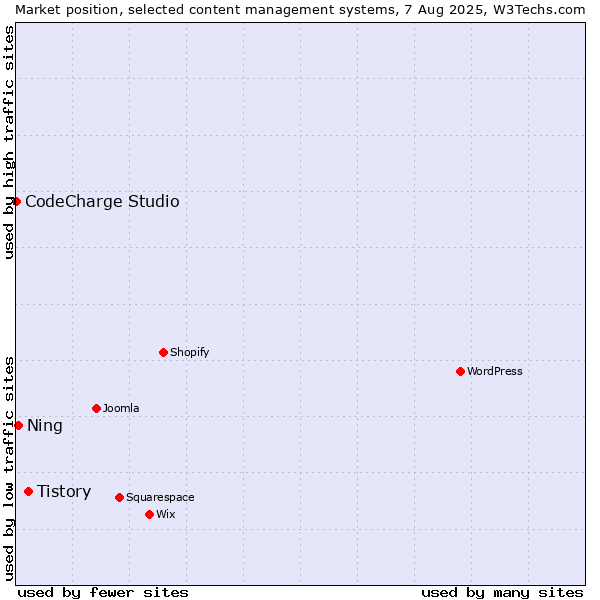The height and width of the screenshot is (600, 600).
Task: Click the 'used by high traffic sites' label
Action: point(8,142)
